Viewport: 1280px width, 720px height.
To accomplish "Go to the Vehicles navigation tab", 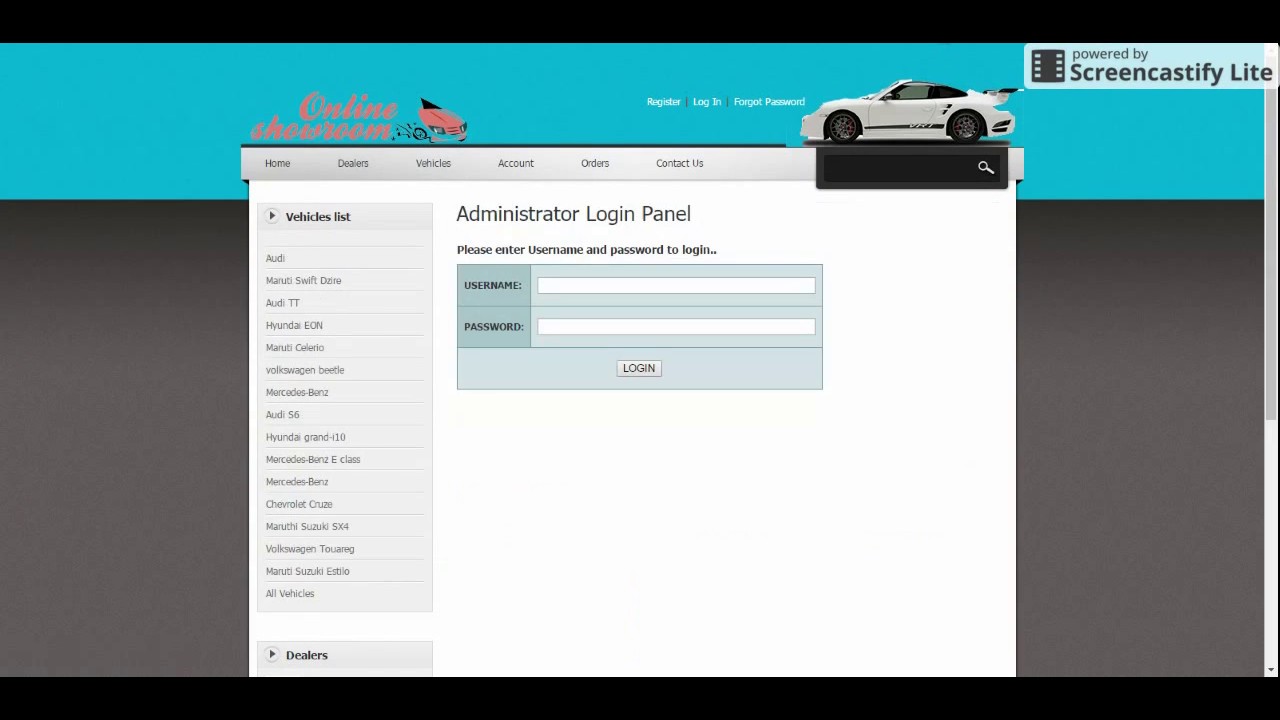I will click(x=433, y=163).
